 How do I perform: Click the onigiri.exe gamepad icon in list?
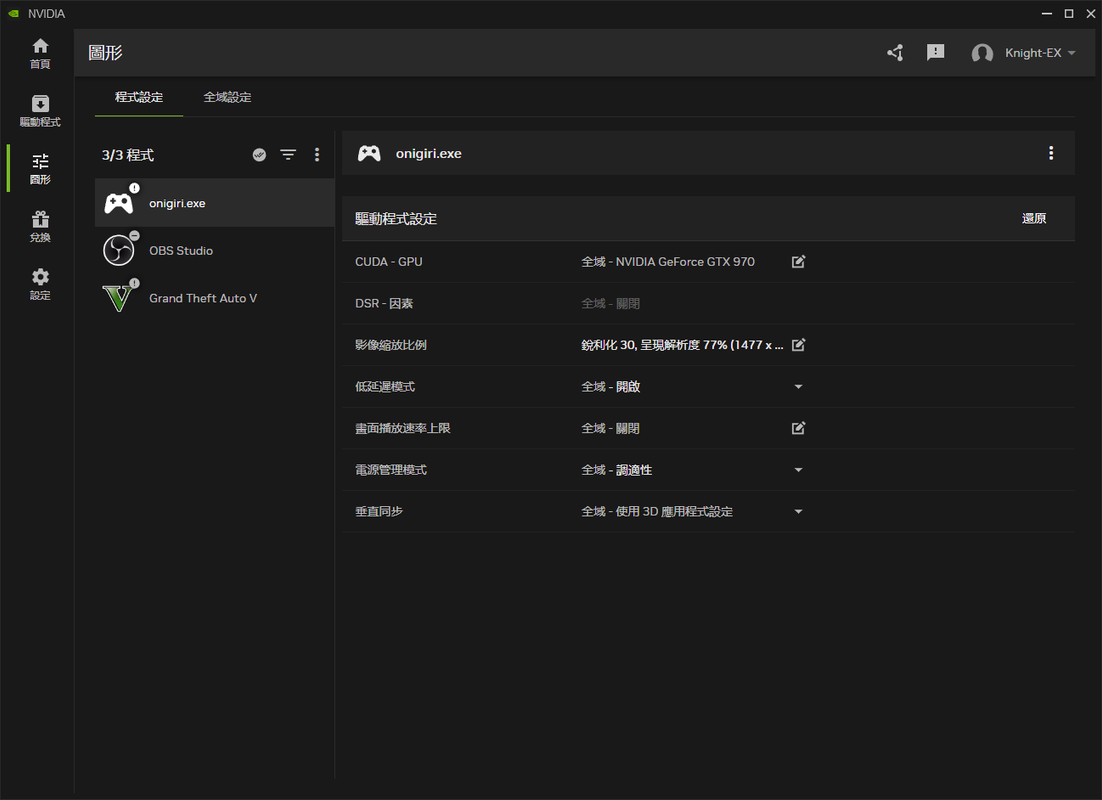pyautogui.click(x=119, y=203)
